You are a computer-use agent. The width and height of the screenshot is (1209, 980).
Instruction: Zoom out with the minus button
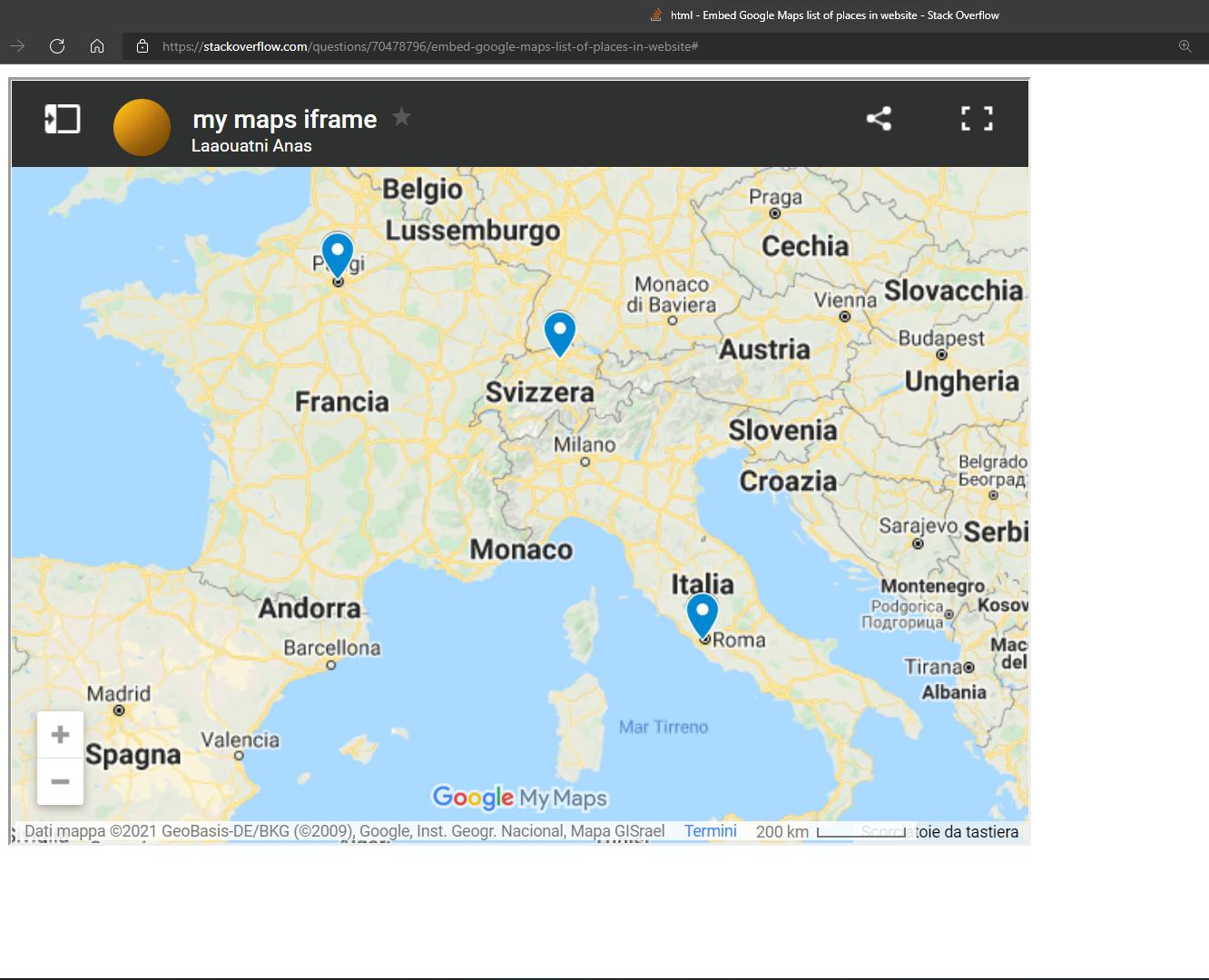pyautogui.click(x=60, y=781)
